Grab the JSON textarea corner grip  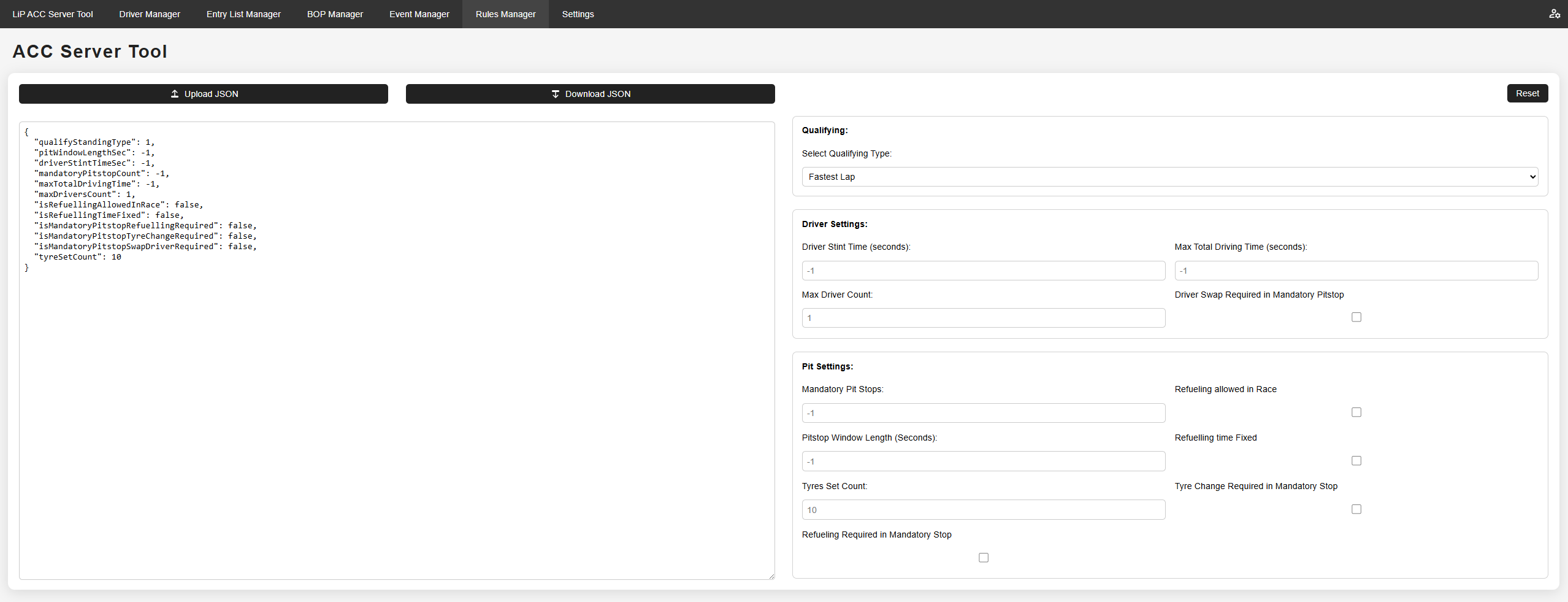coord(771,576)
